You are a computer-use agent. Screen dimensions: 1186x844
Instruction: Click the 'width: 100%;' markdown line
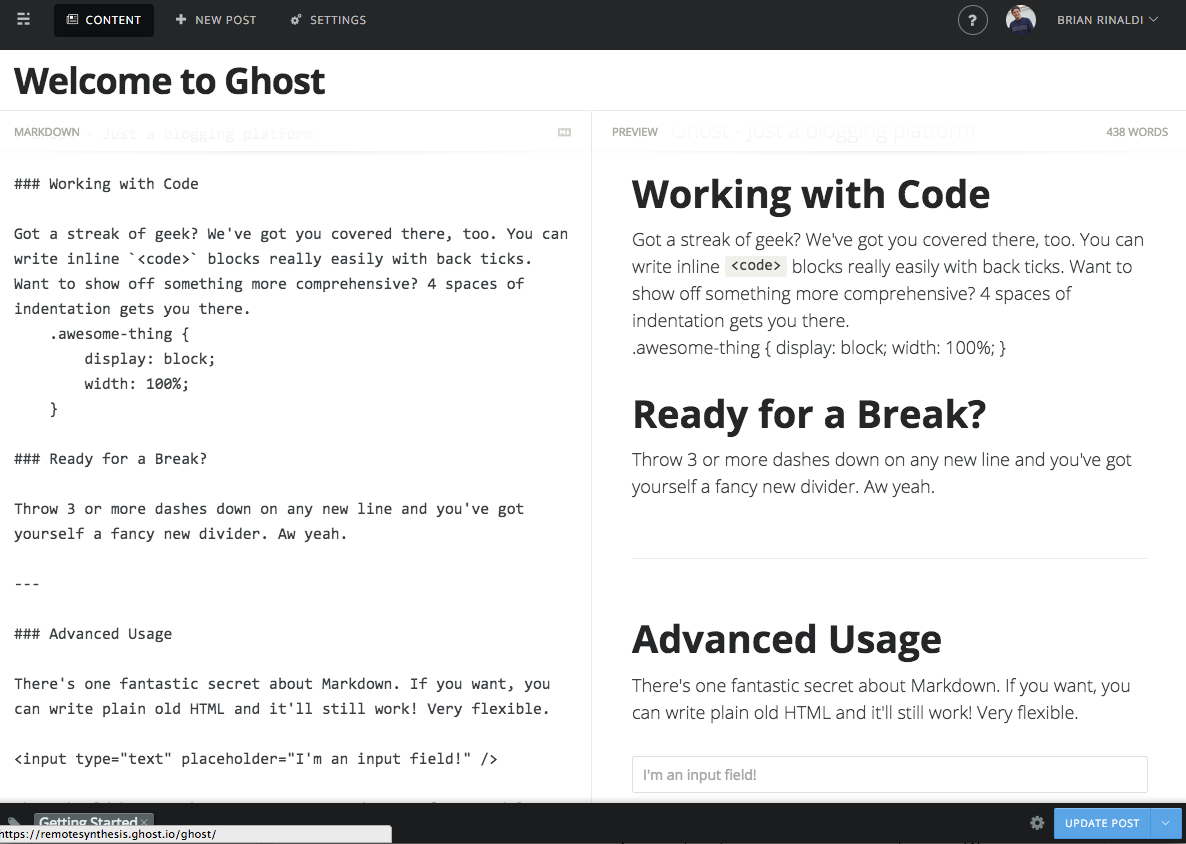pyautogui.click(x=137, y=383)
